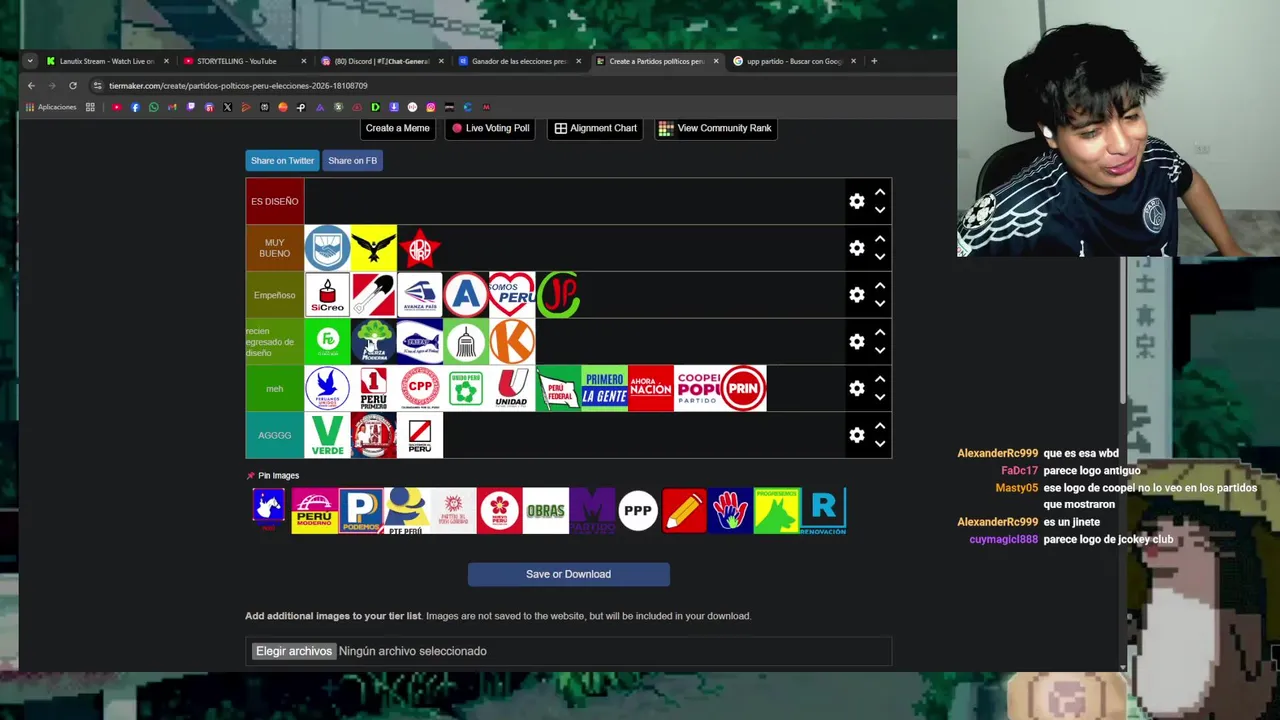Click Elegir archivos file chooser
Image resolution: width=1280 pixels, height=720 pixels.
(293, 651)
